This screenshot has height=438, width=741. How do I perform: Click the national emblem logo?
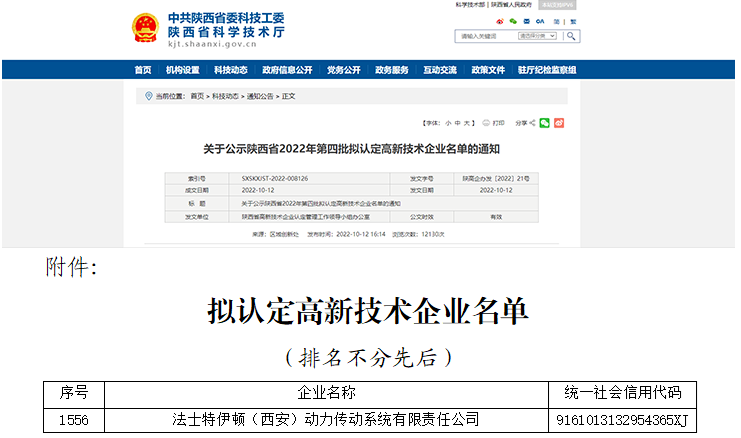click(145, 28)
